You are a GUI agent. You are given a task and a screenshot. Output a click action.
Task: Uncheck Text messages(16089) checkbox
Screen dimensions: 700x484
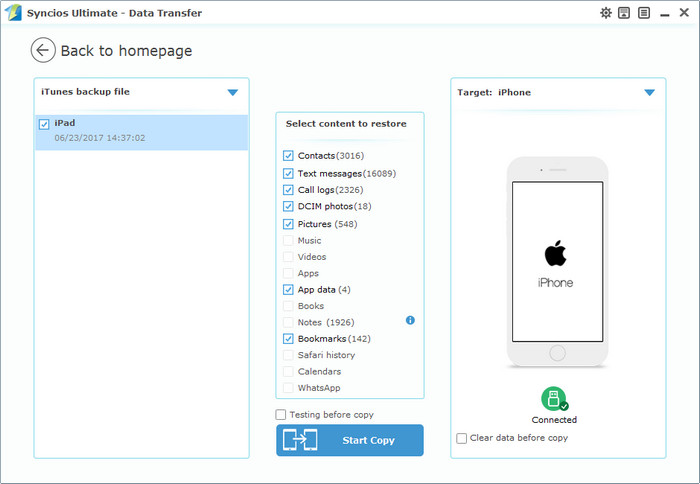tap(288, 173)
